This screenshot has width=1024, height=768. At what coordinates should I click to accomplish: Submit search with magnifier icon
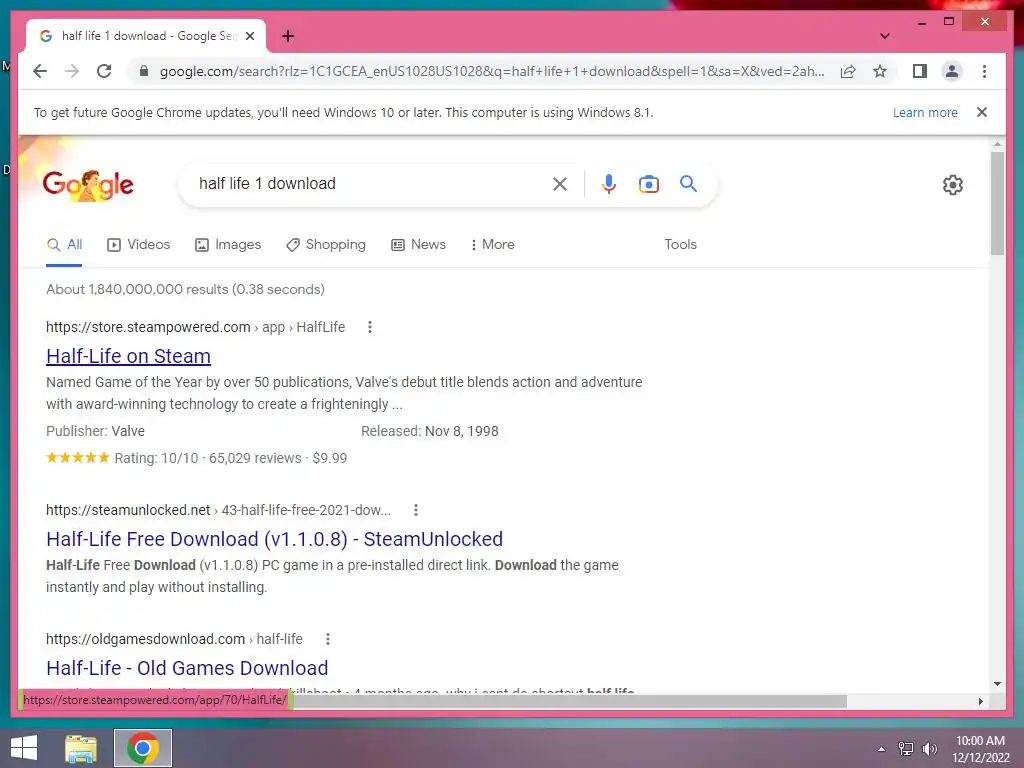coord(688,184)
